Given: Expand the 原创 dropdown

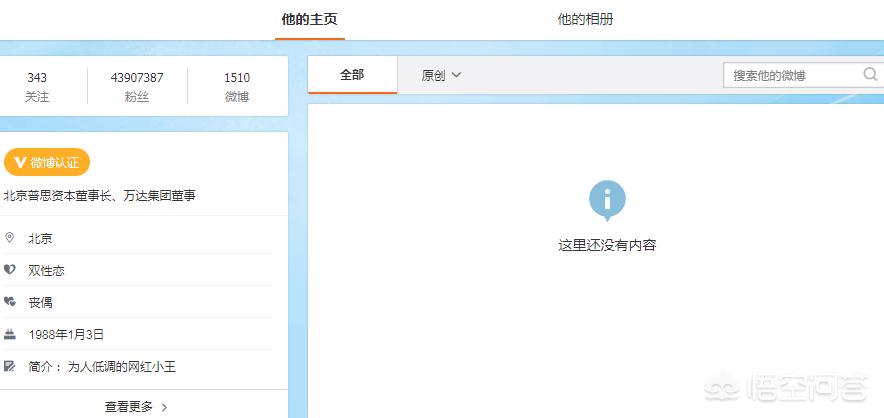Looking at the screenshot, I should click(x=441, y=75).
